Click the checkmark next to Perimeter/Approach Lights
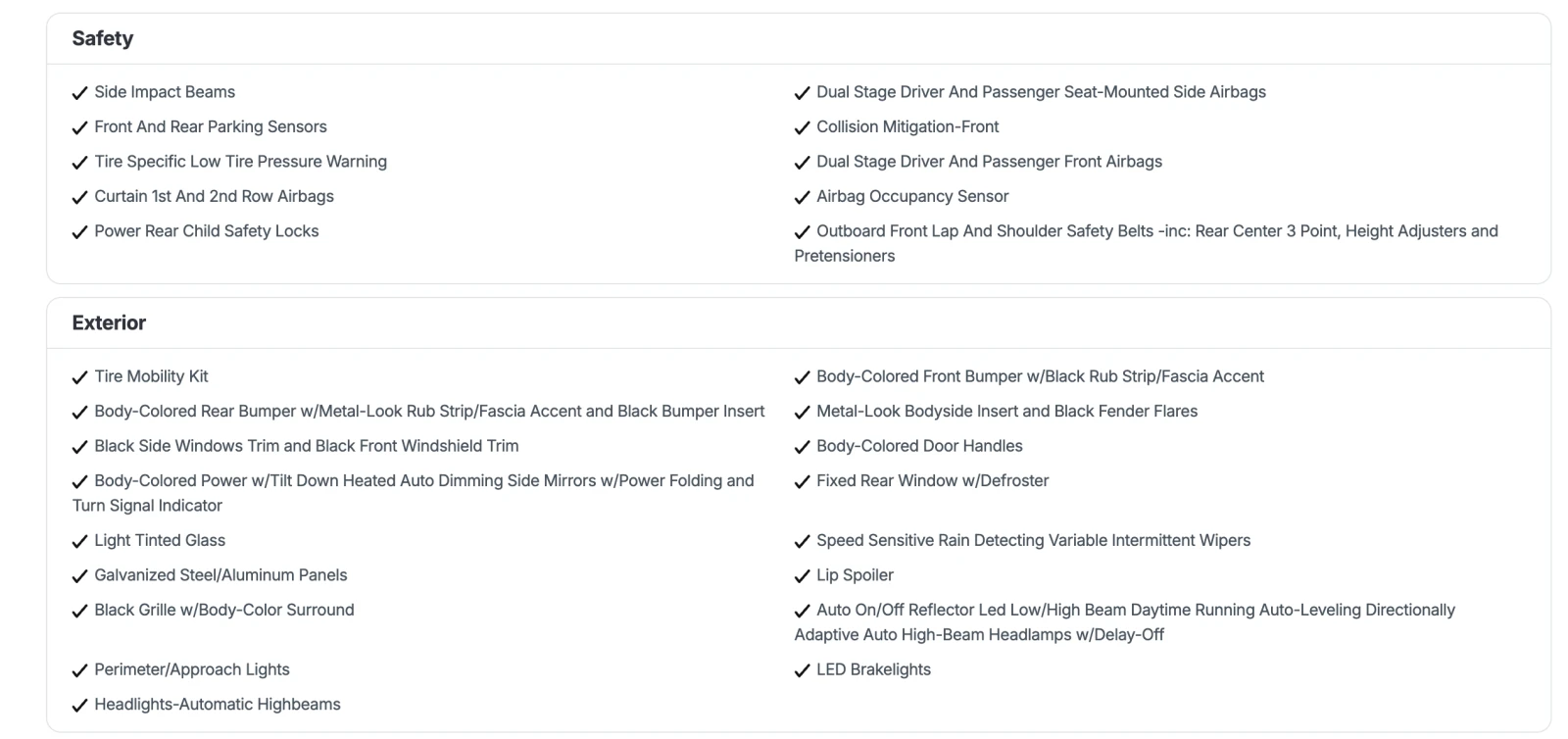The height and width of the screenshot is (739, 1568). [80, 671]
